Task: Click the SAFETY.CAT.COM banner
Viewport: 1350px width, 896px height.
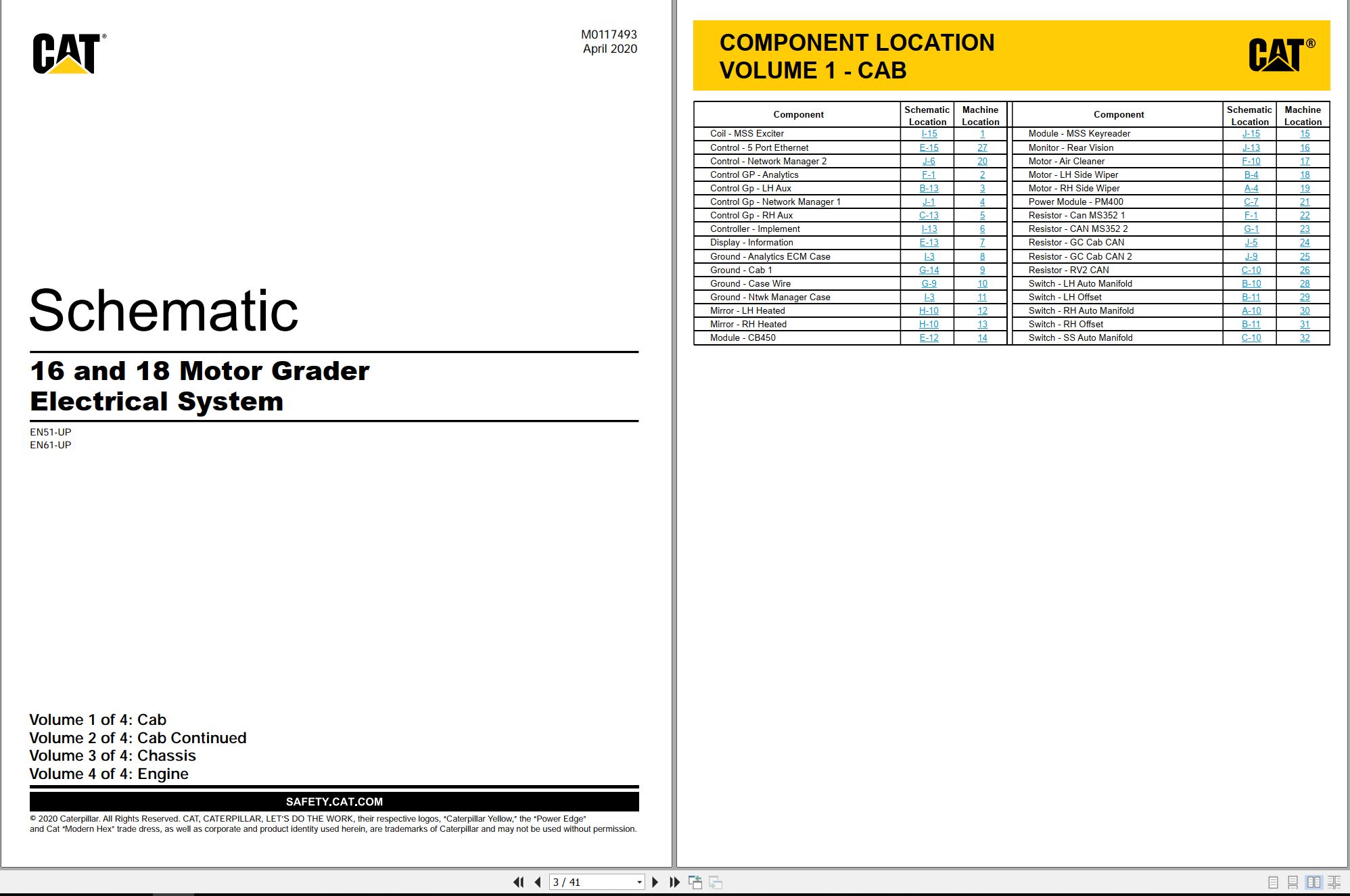Action: (x=334, y=801)
